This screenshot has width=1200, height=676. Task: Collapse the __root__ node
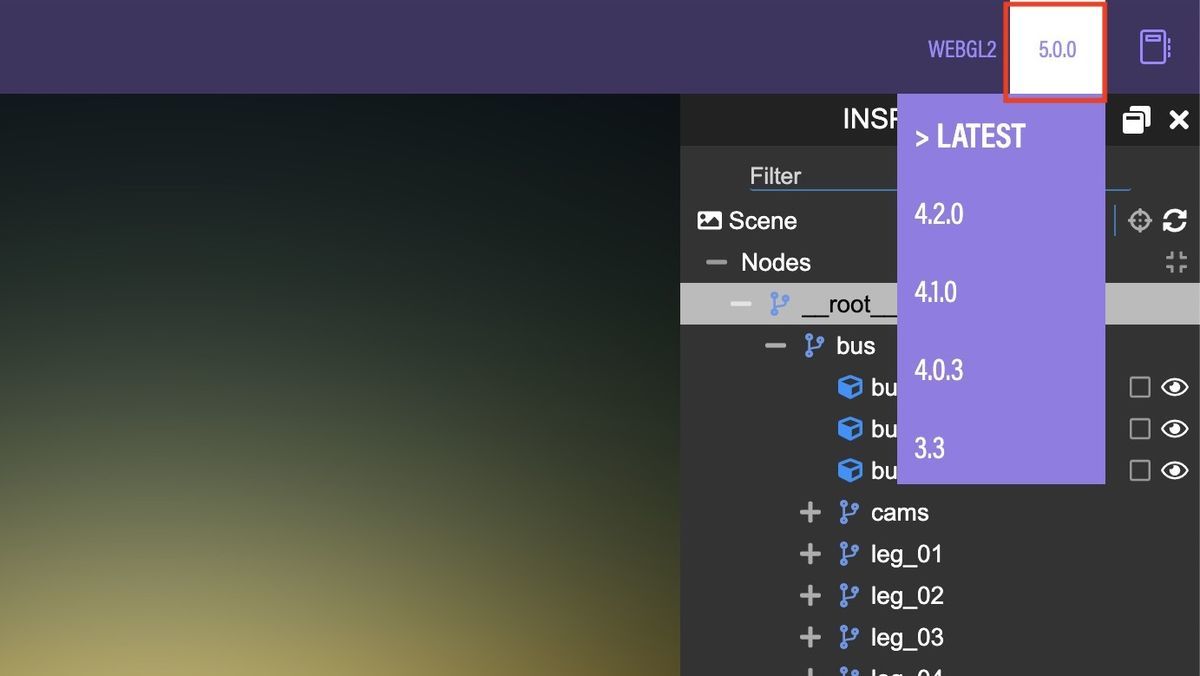click(x=742, y=303)
